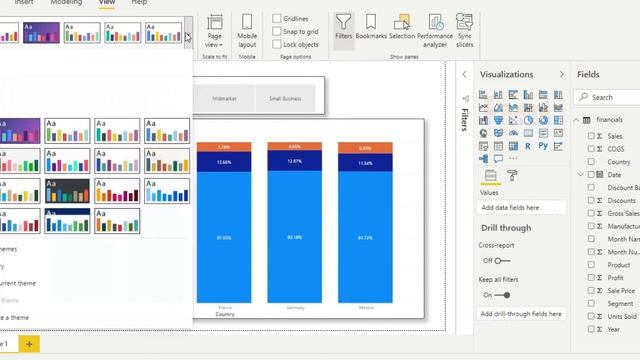This screenshot has width=640, height=360.
Task: Click the Fields search box
Action: point(608,97)
